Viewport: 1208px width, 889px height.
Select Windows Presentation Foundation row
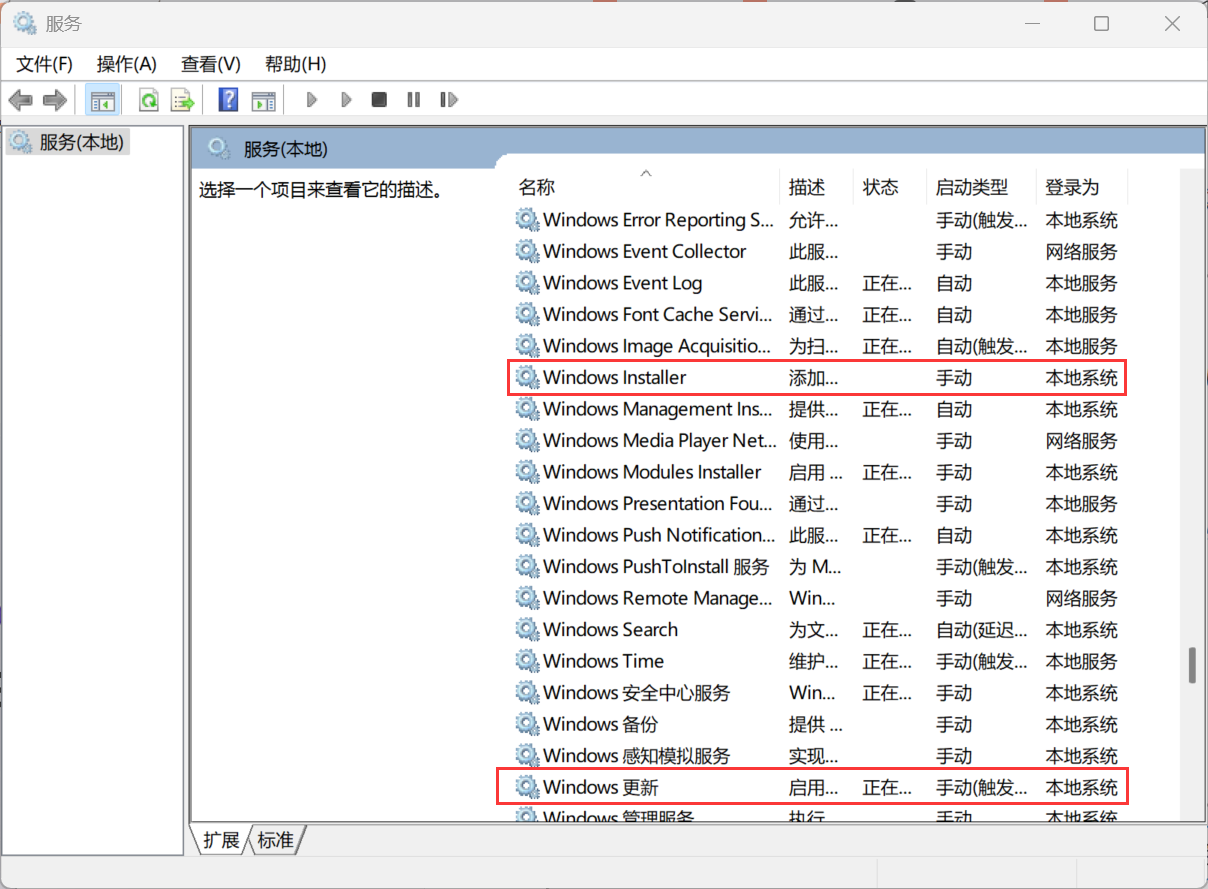818,504
